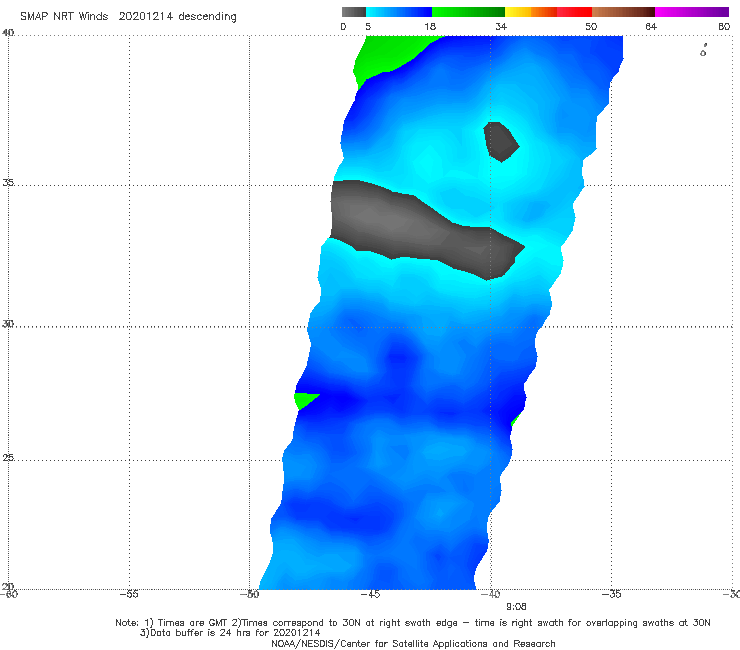This screenshot has height=650, width=740.
Task: Select the green segment of the color scale
Action: [468, 12]
